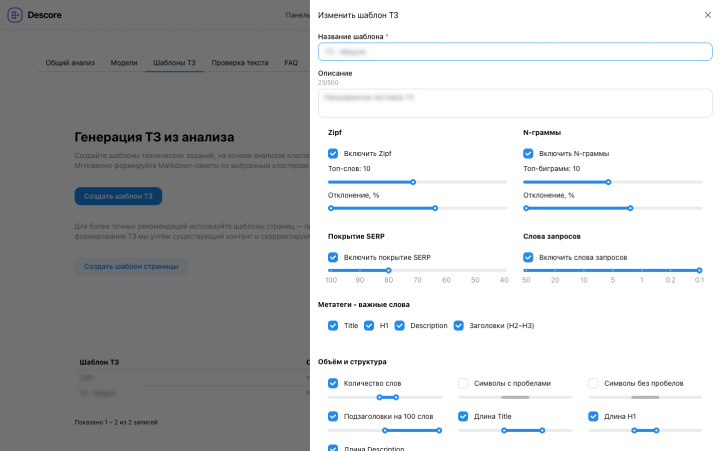720x451 pixels.
Task: Switch to the Общий анализ tab
Action: 70,62
